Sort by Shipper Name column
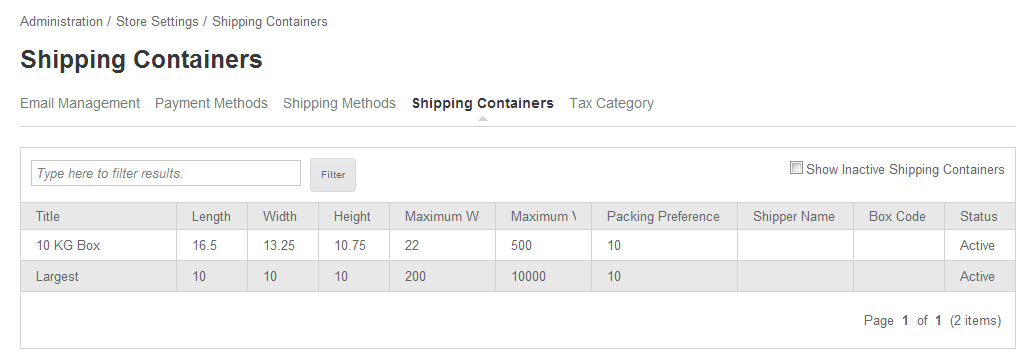Viewport: 1025px width, 360px height. tap(795, 216)
